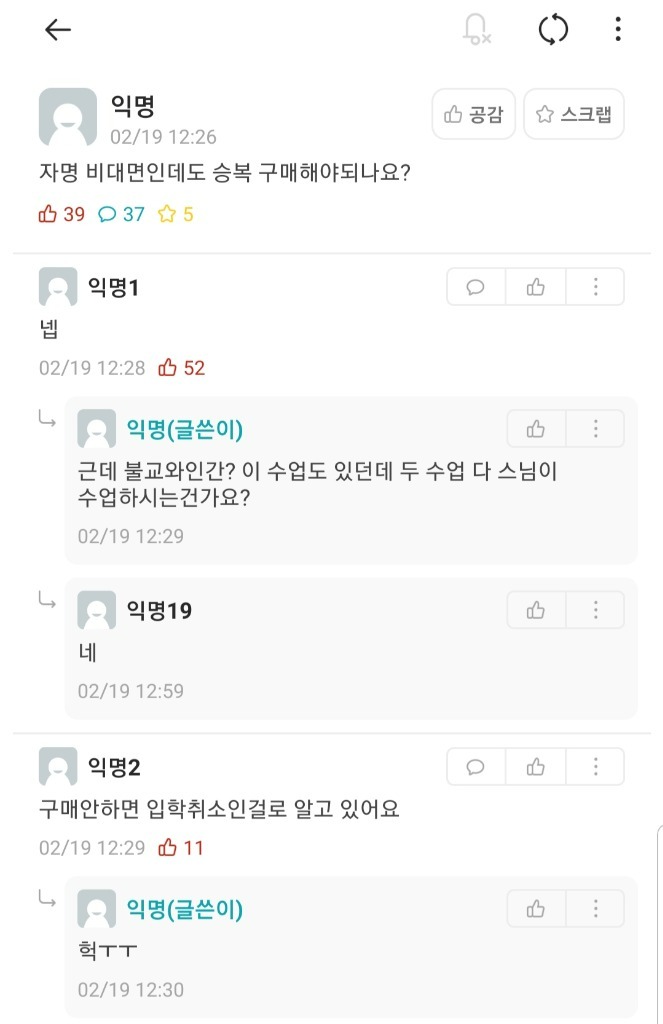Like the 익명1 comment
663x1024 pixels.
[536, 287]
